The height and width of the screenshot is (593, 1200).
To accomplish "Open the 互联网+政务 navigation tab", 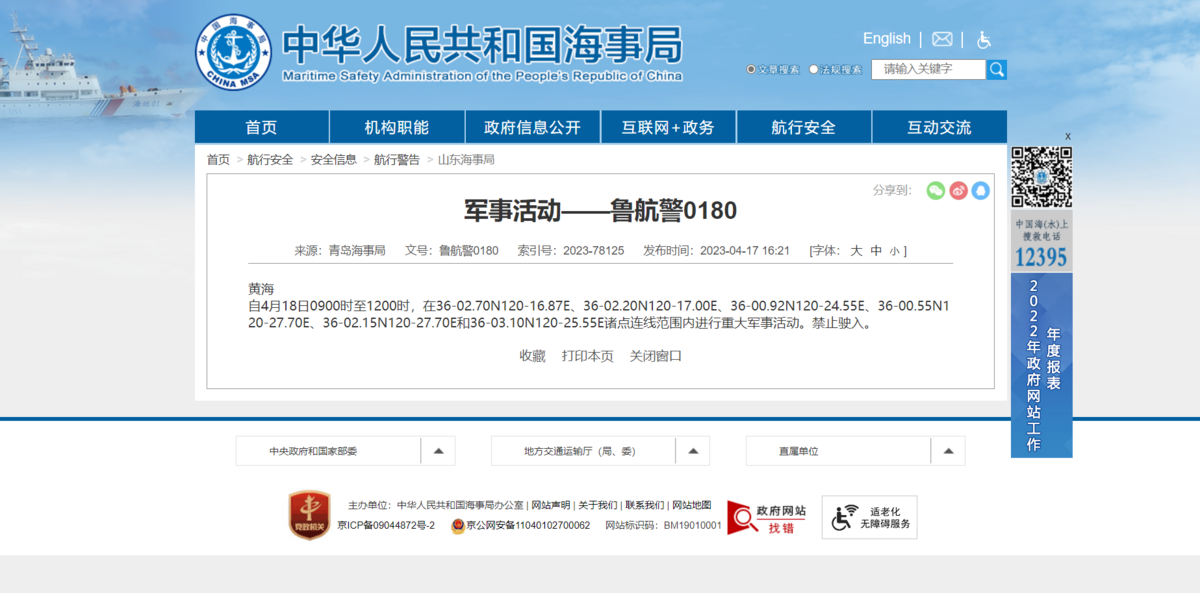I will click(668, 127).
